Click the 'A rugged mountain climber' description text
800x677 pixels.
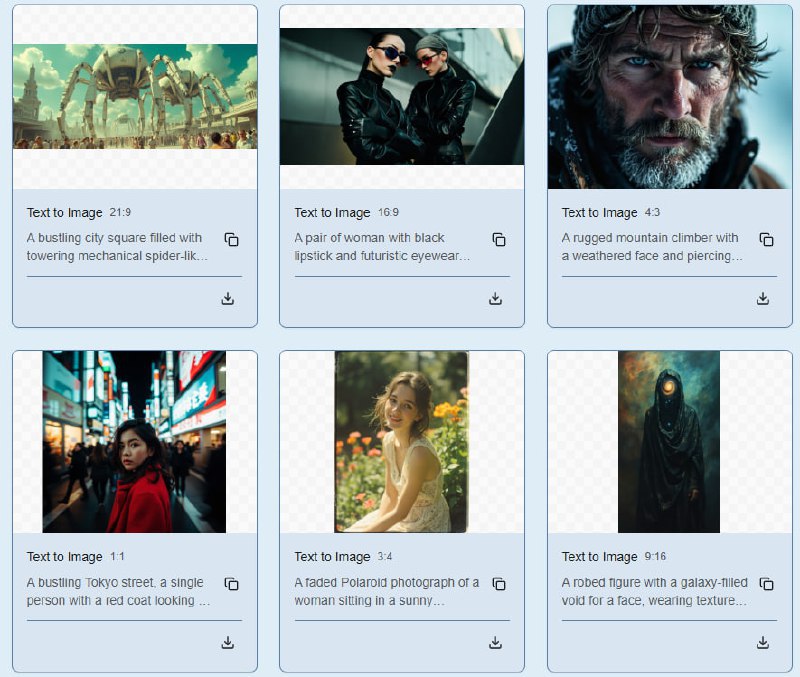point(650,247)
